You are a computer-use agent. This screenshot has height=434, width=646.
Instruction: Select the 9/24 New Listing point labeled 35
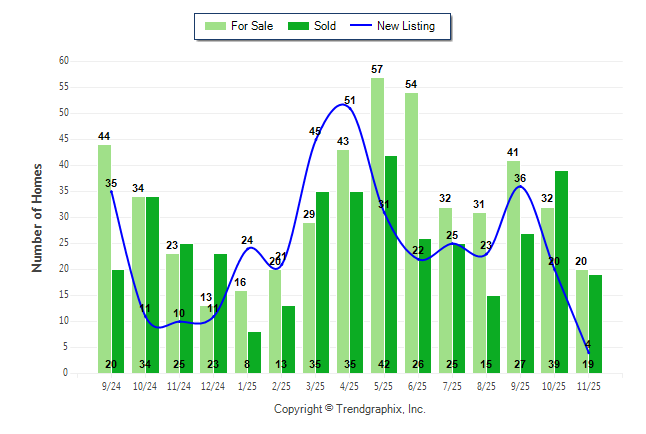pyautogui.click(x=111, y=191)
